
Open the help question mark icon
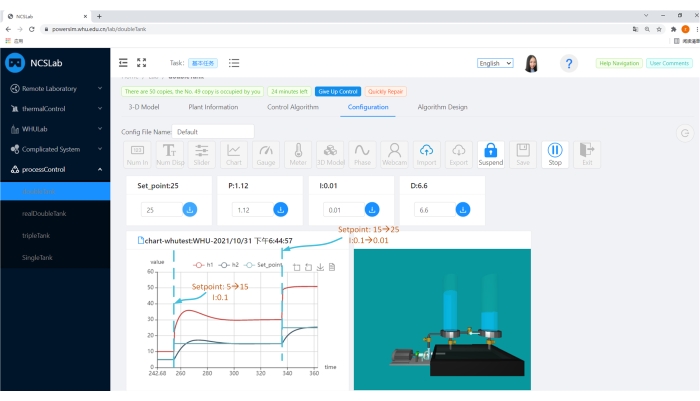[568, 63]
